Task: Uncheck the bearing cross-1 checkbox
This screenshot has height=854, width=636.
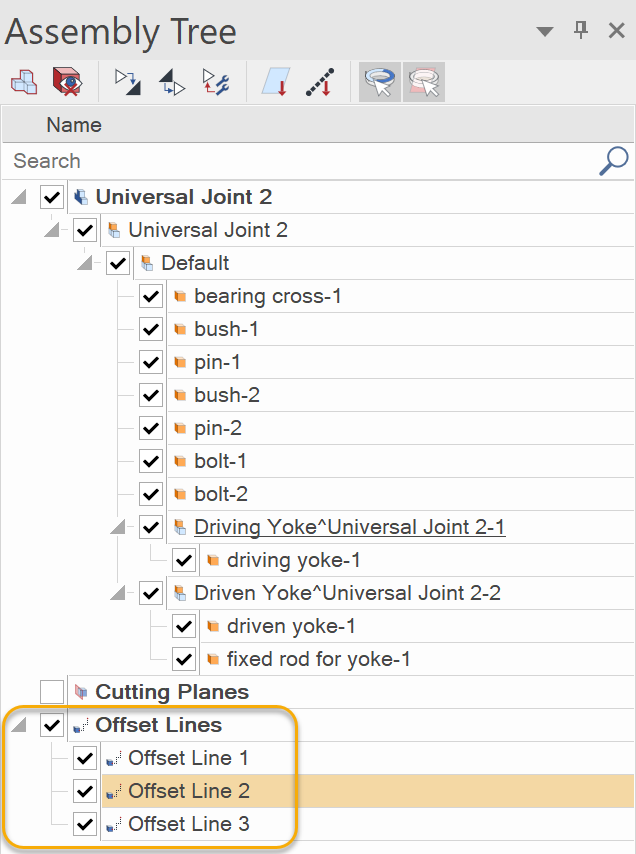Action: pyautogui.click(x=151, y=296)
